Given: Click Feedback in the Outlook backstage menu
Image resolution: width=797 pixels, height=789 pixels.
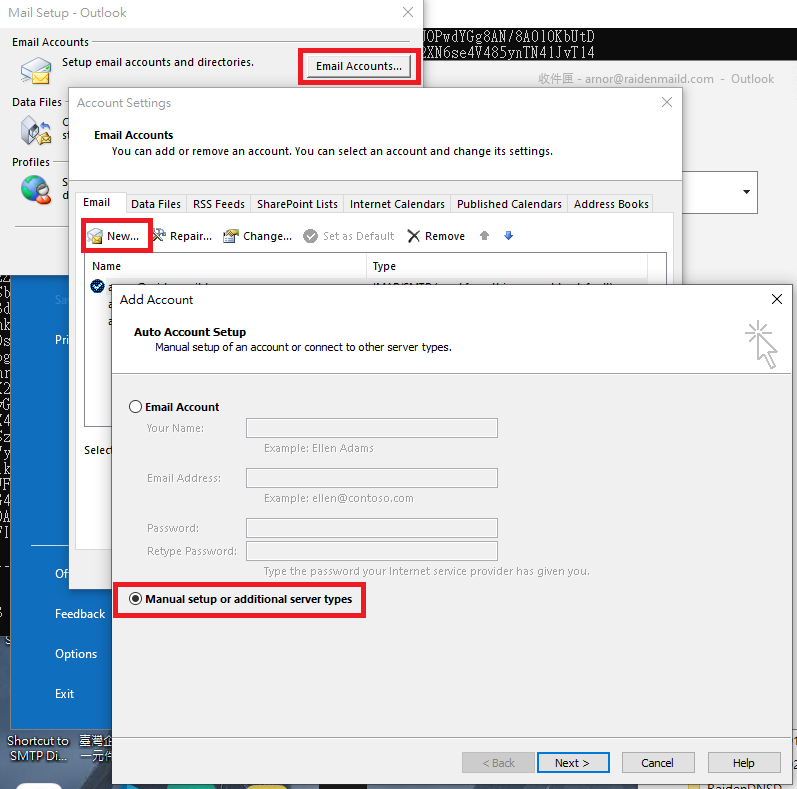Looking at the screenshot, I should pyautogui.click(x=80, y=614).
